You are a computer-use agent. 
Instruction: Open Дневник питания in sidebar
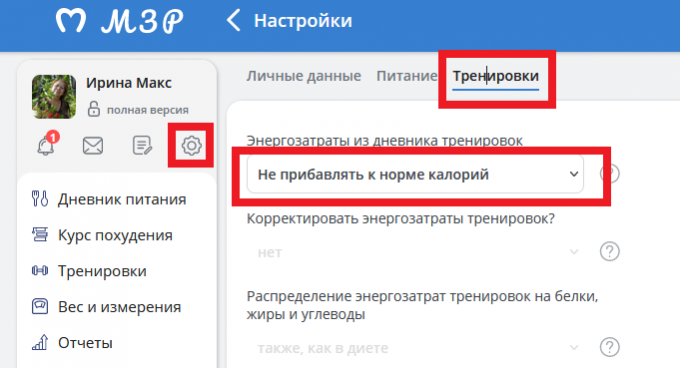pos(109,199)
